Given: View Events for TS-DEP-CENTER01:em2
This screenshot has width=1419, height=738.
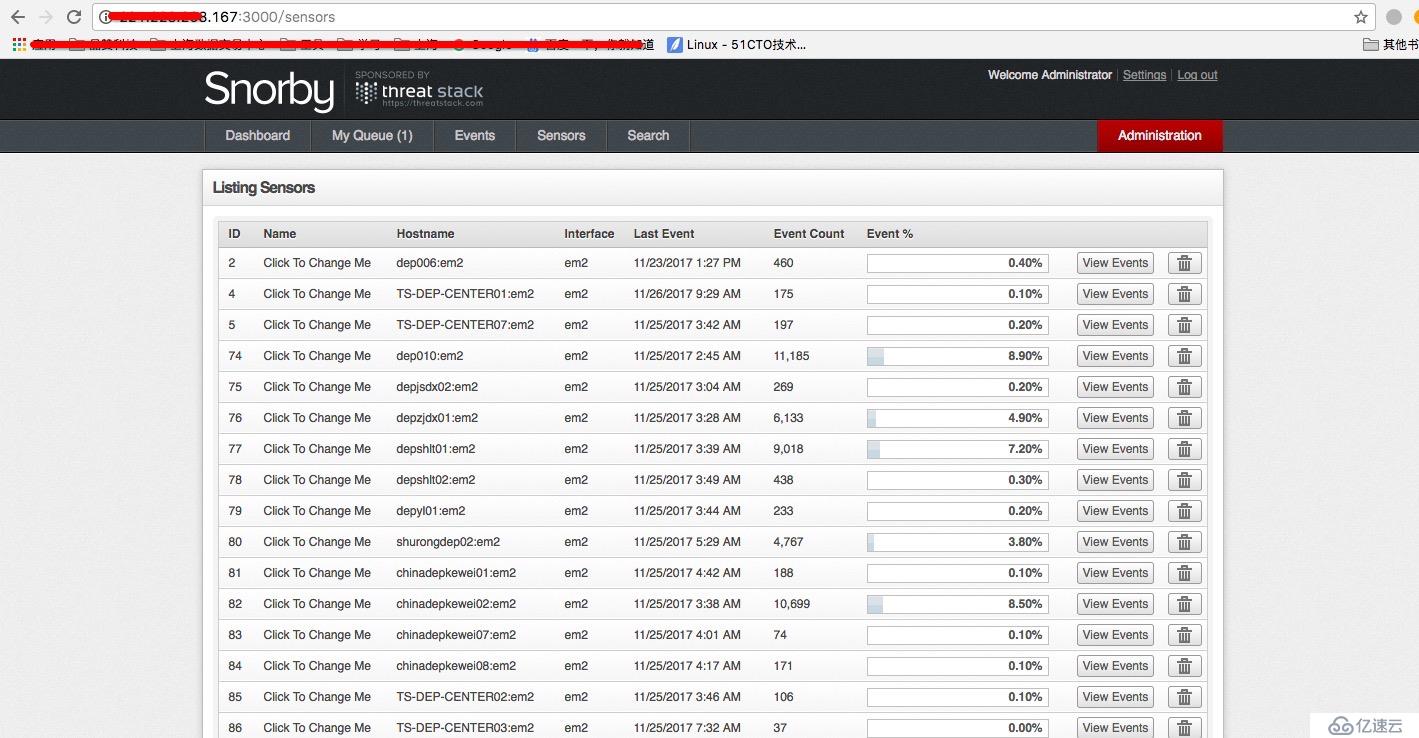Looking at the screenshot, I should [x=1115, y=294].
